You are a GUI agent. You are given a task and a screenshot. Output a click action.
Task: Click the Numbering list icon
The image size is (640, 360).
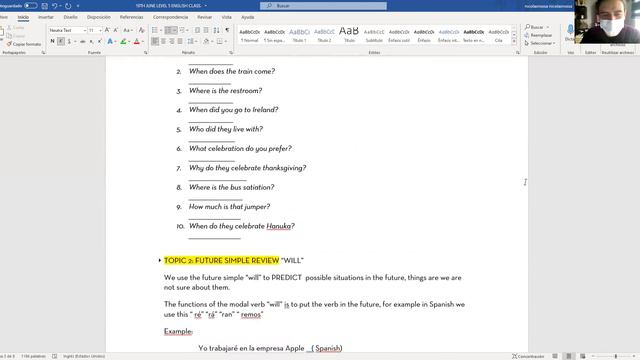coord(169,30)
